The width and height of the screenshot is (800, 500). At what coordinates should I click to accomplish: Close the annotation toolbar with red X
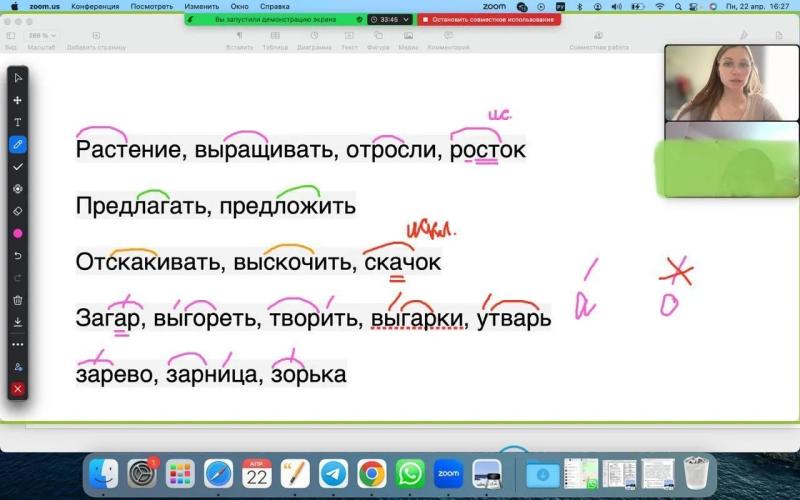coord(18,389)
